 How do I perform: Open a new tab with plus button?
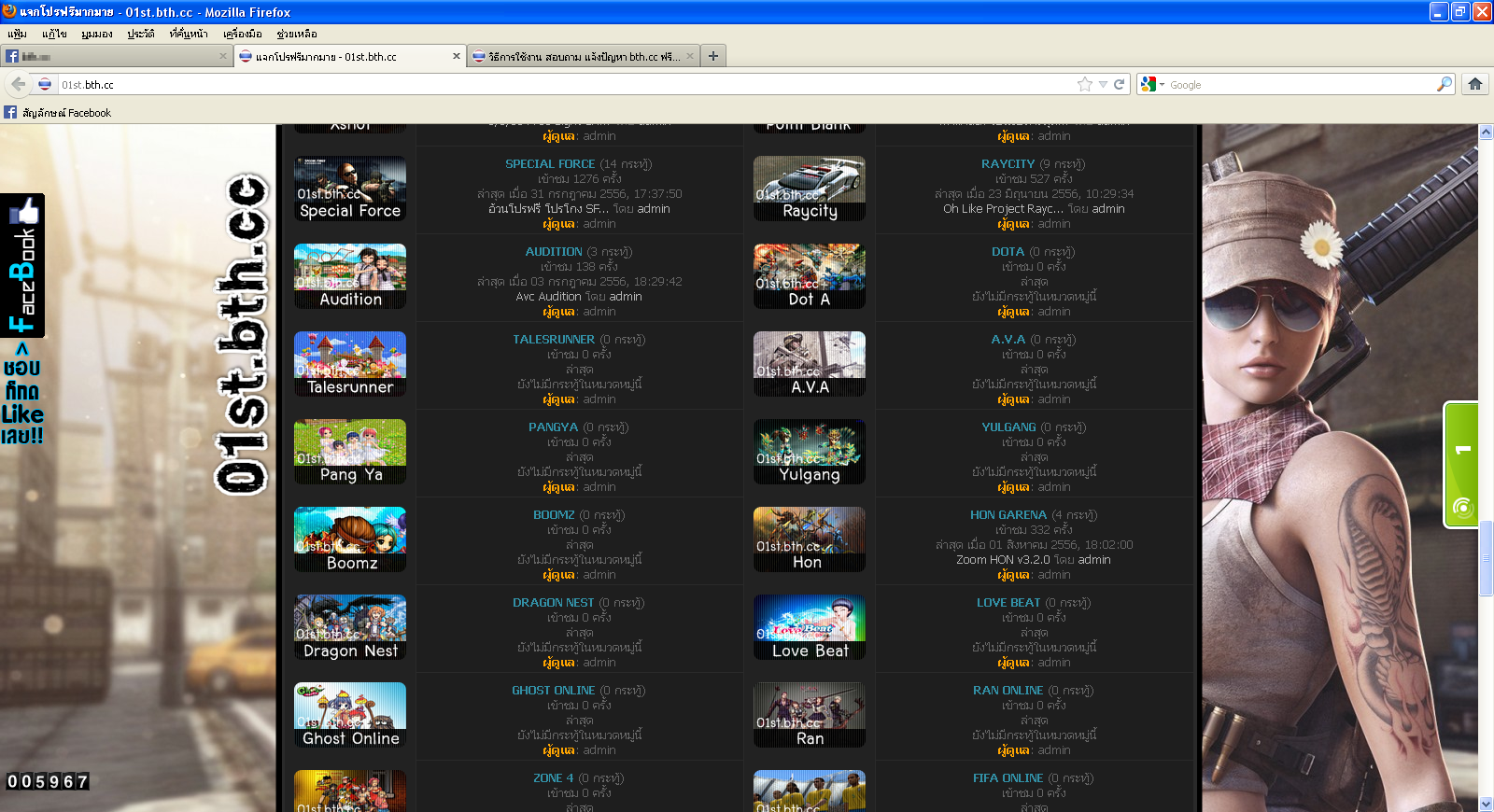(x=713, y=56)
